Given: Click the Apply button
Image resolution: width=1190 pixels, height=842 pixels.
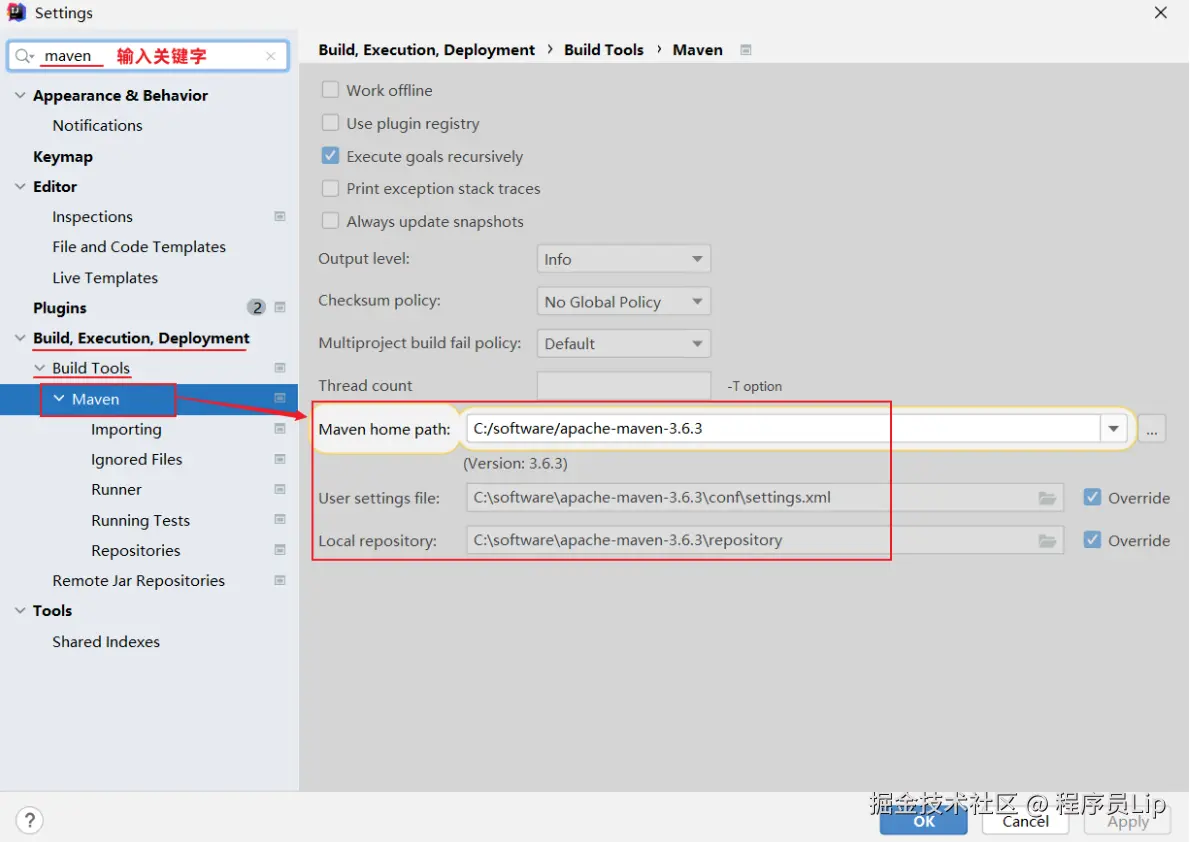Looking at the screenshot, I should pyautogui.click(x=1127, y=821).
